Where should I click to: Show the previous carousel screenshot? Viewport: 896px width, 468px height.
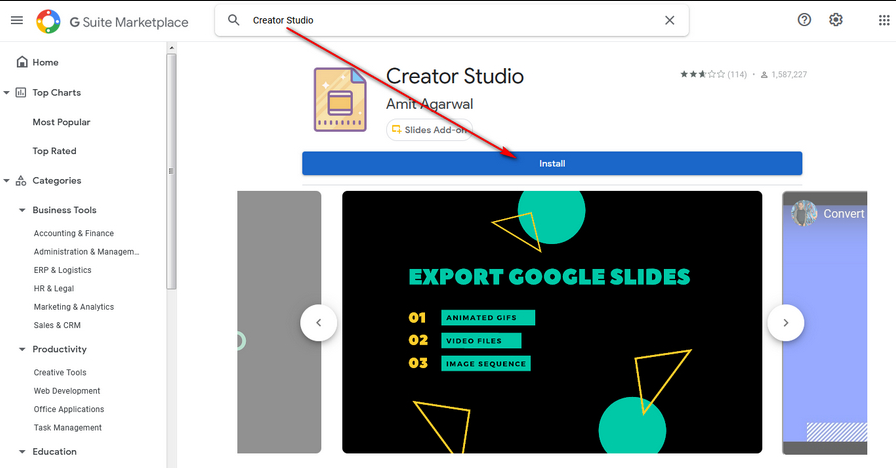click(x=318, y=323)
